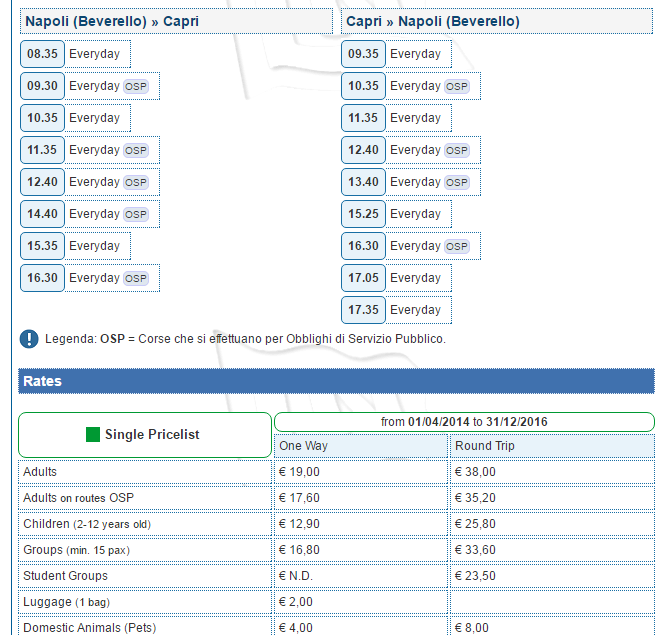Choose the 15.25 departure from Capri
Viewport: 656px width, 635px height.
(x=363, y=214)
